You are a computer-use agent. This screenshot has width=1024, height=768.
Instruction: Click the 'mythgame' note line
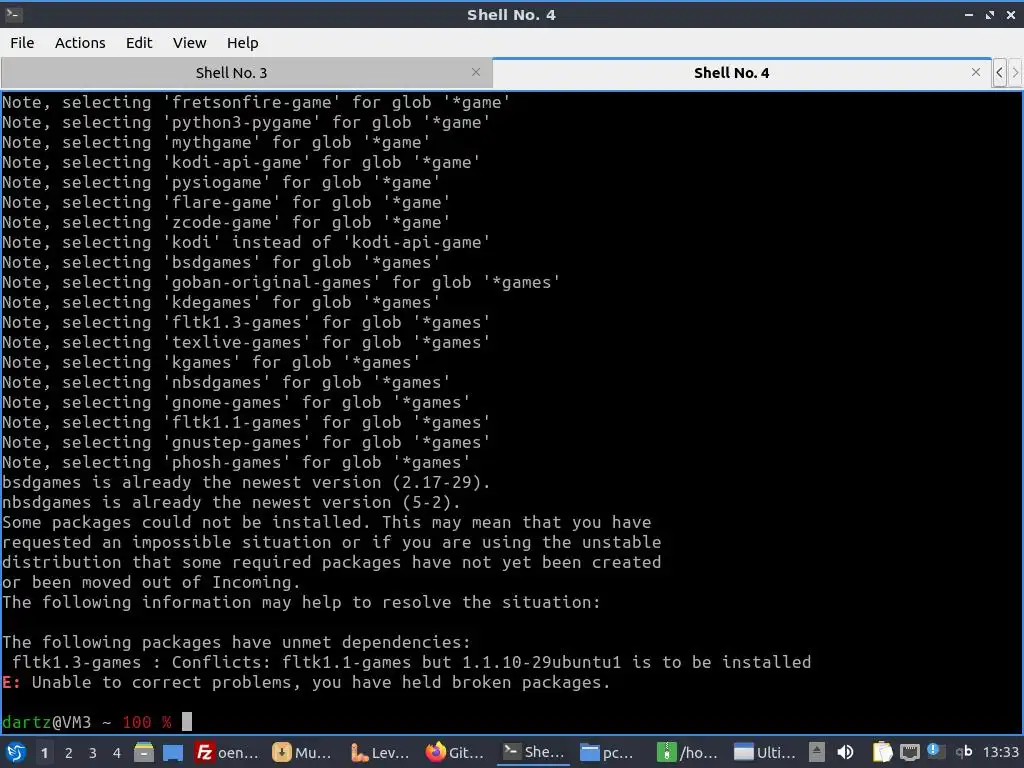coord(216,142)
